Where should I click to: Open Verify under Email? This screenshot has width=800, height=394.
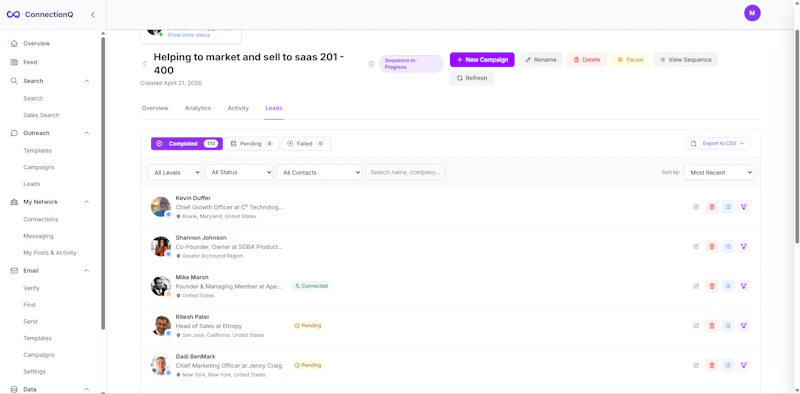[31, 288]
